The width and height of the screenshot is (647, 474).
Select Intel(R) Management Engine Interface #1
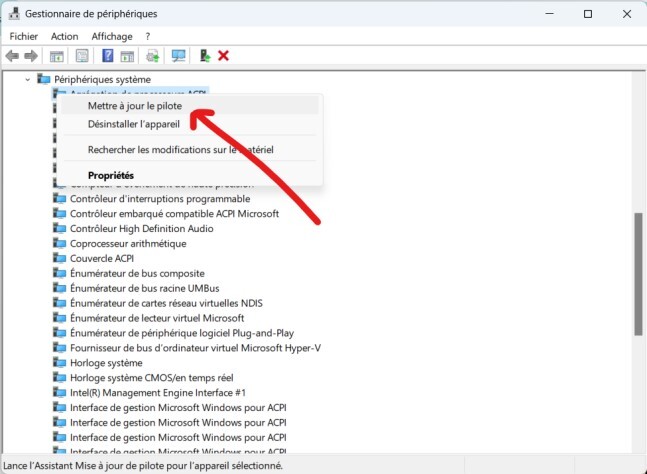[157, 393]
